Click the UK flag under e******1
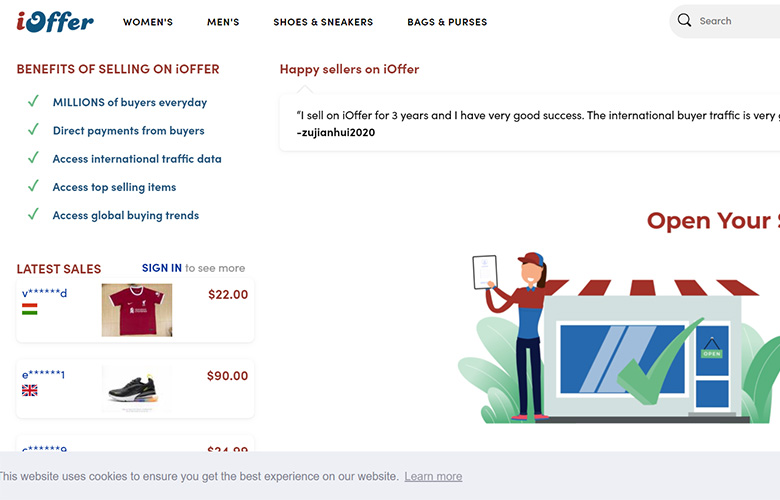 pos(29,391)
